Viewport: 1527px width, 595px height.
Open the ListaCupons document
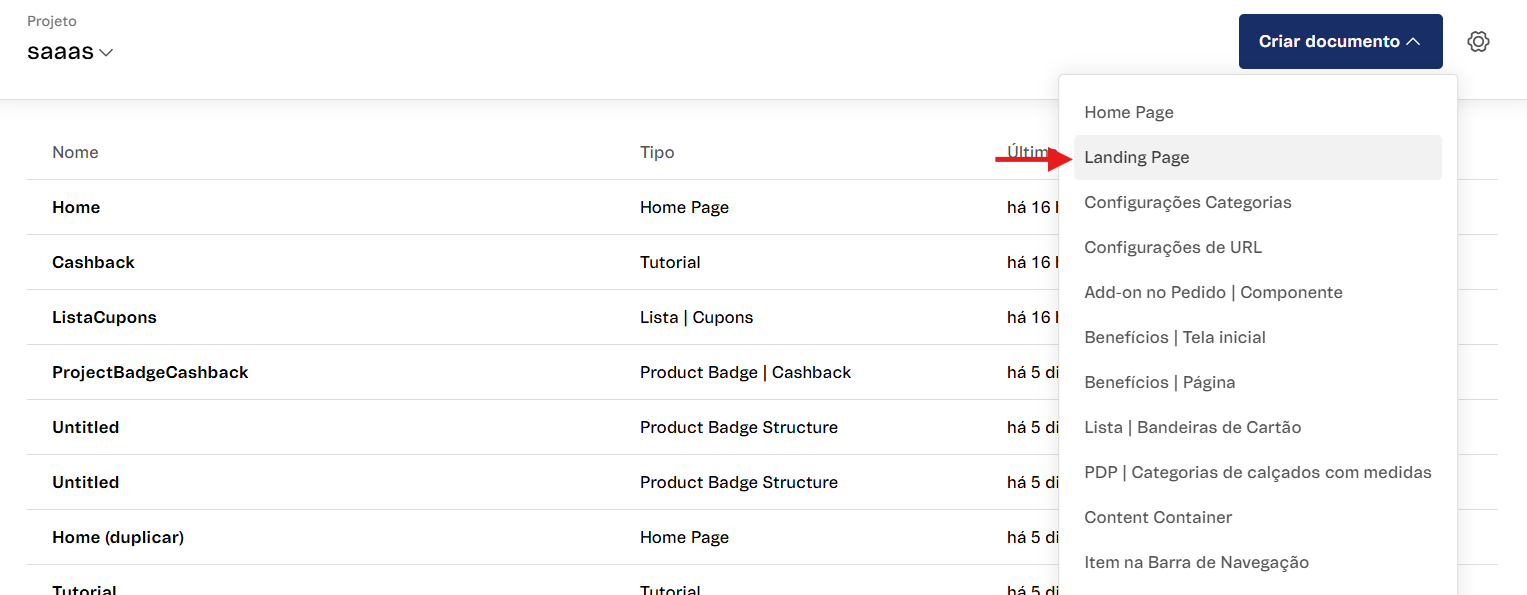104,317
